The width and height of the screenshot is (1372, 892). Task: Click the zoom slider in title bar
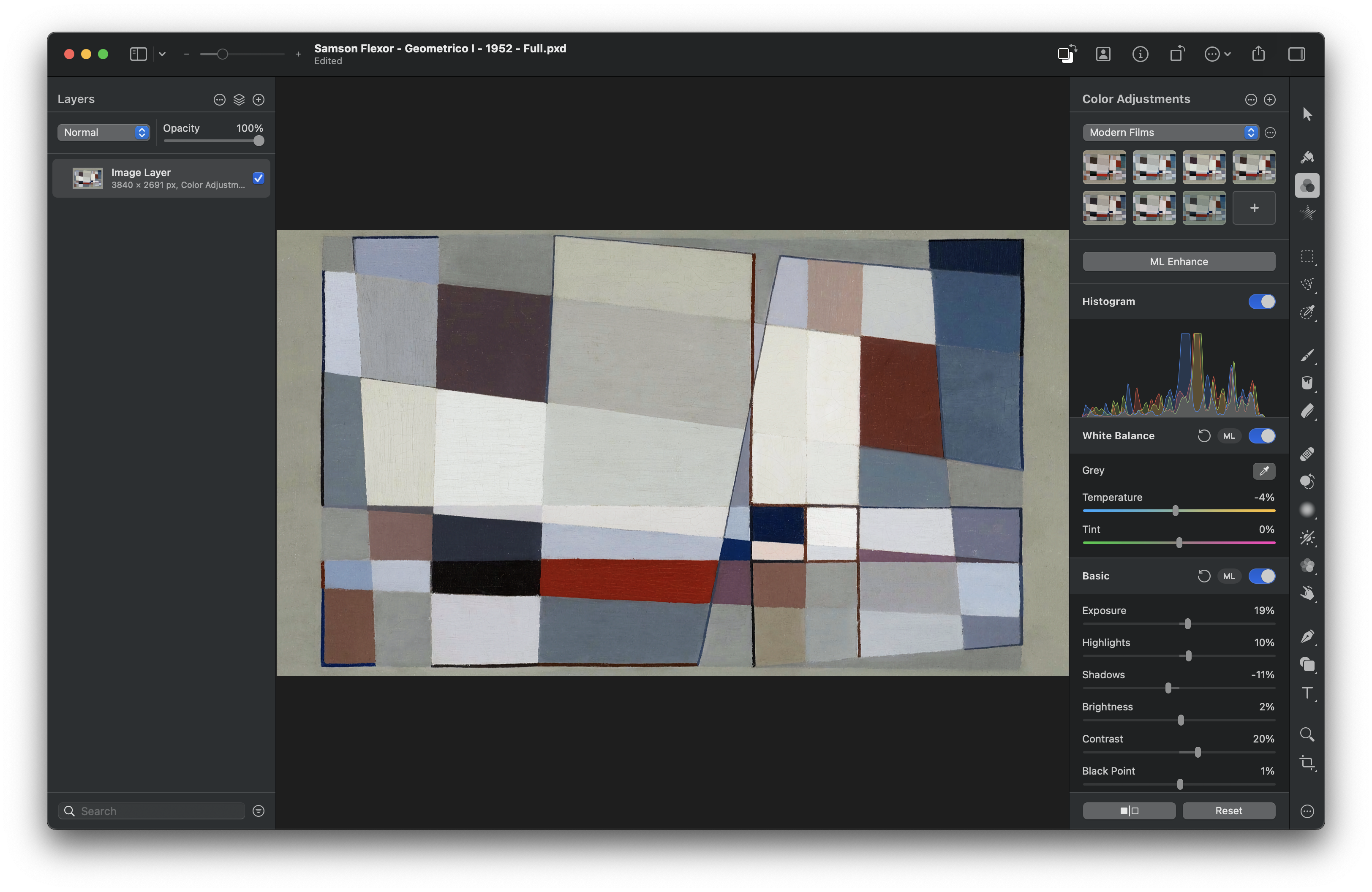[242, 54]
